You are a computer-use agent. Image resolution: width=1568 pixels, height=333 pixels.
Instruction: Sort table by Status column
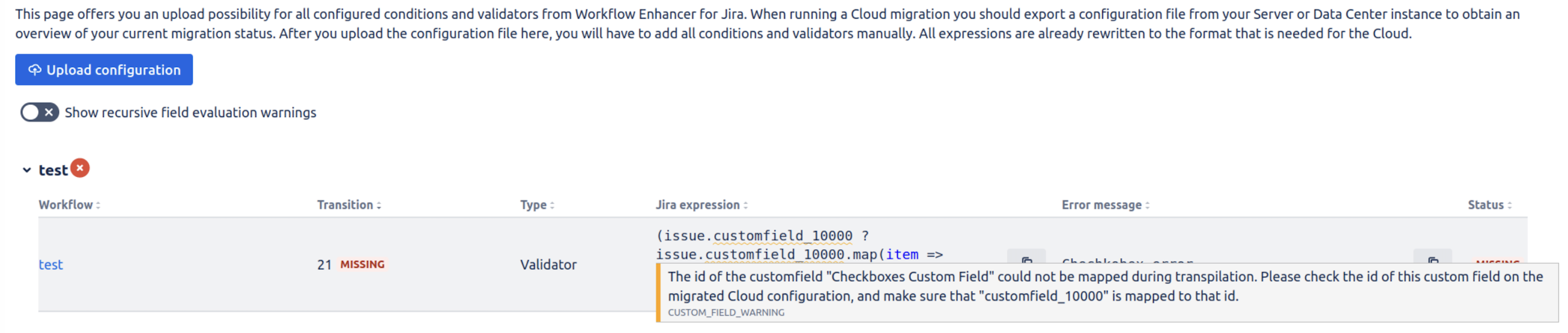coord(1490,205)
